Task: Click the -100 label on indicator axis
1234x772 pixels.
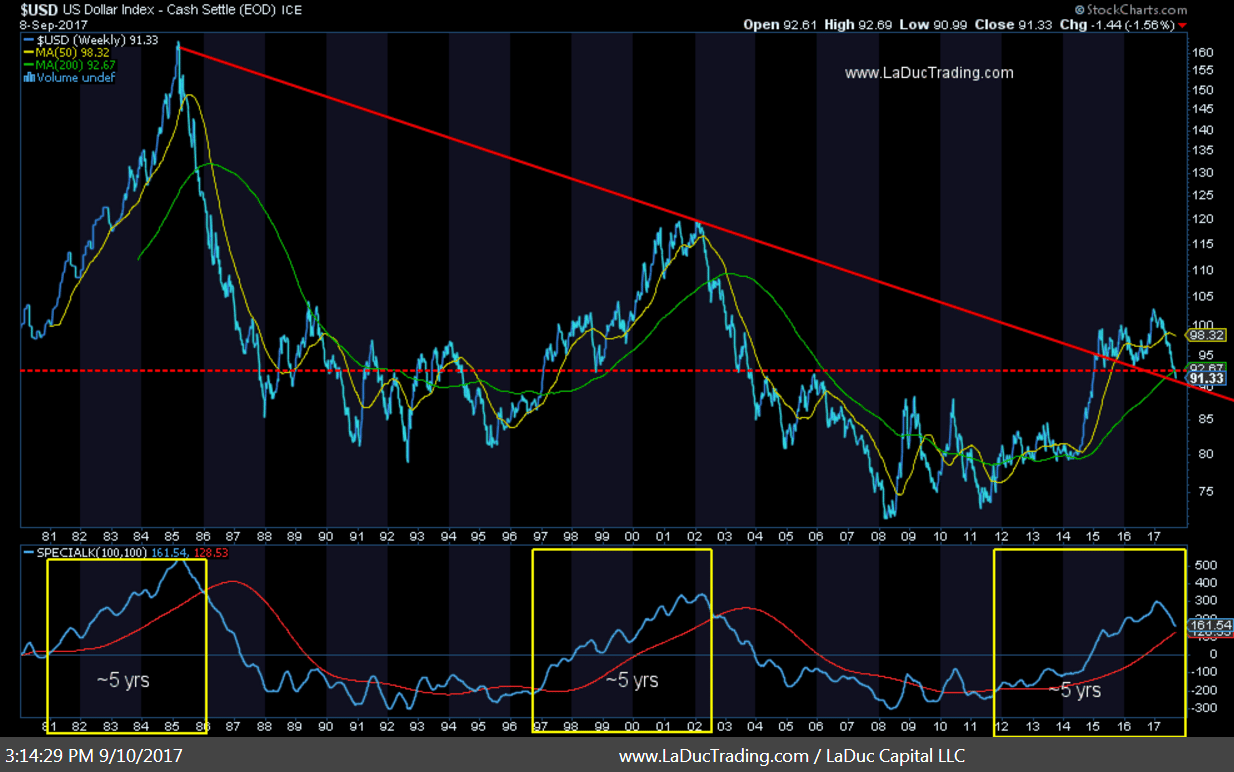Action: click(x=1206, y=673)
